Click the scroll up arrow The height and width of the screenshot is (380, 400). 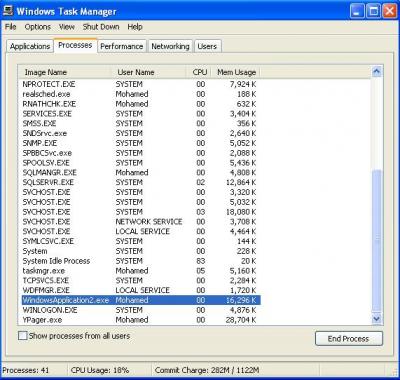coord(377,72)
